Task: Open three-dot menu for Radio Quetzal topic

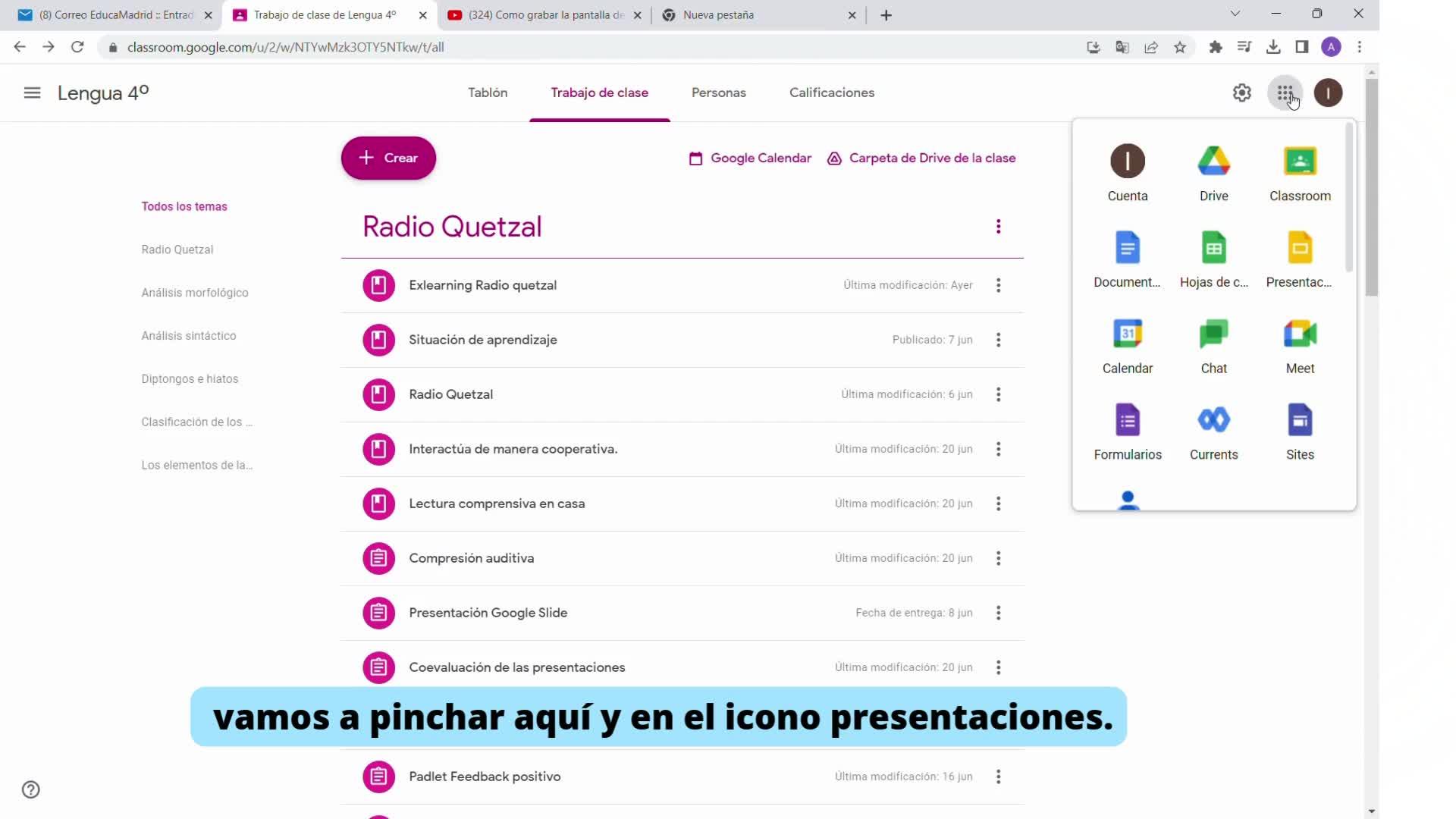Action: pyautogui.click(x=998, y=227)
